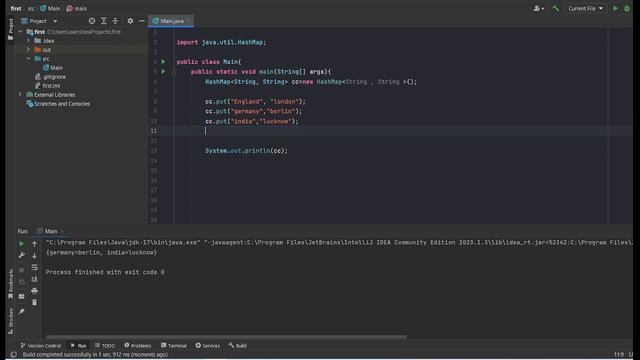The width and height of the screenshot is (640, 360).
Task: Click the cursor position indicator in the status bar
Action: 619,354
